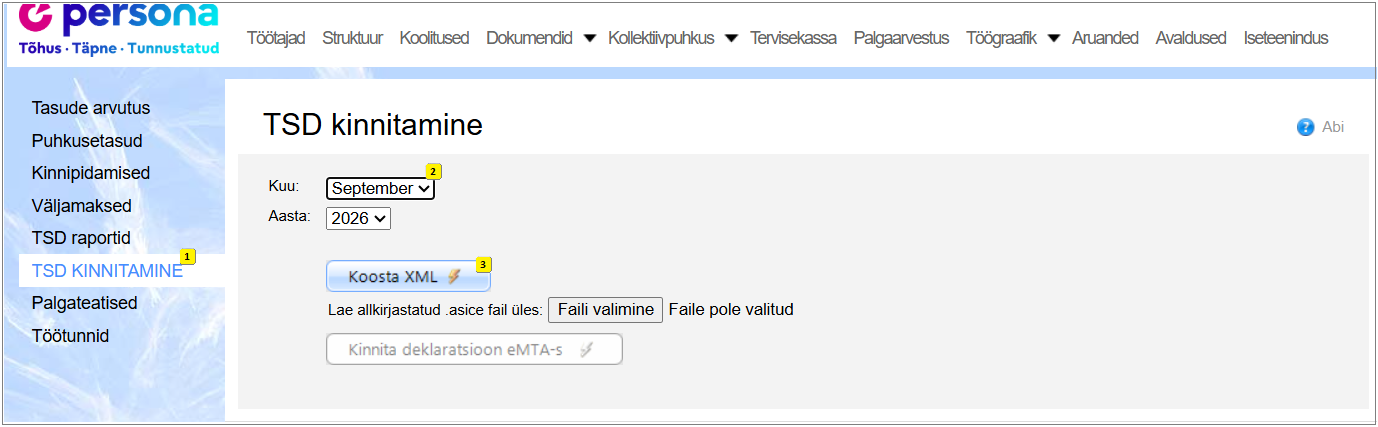Select TSD KINNITAMINE sidebar item
The height and width of the screenshot is (427, 1378).
[x=107, y=271]
